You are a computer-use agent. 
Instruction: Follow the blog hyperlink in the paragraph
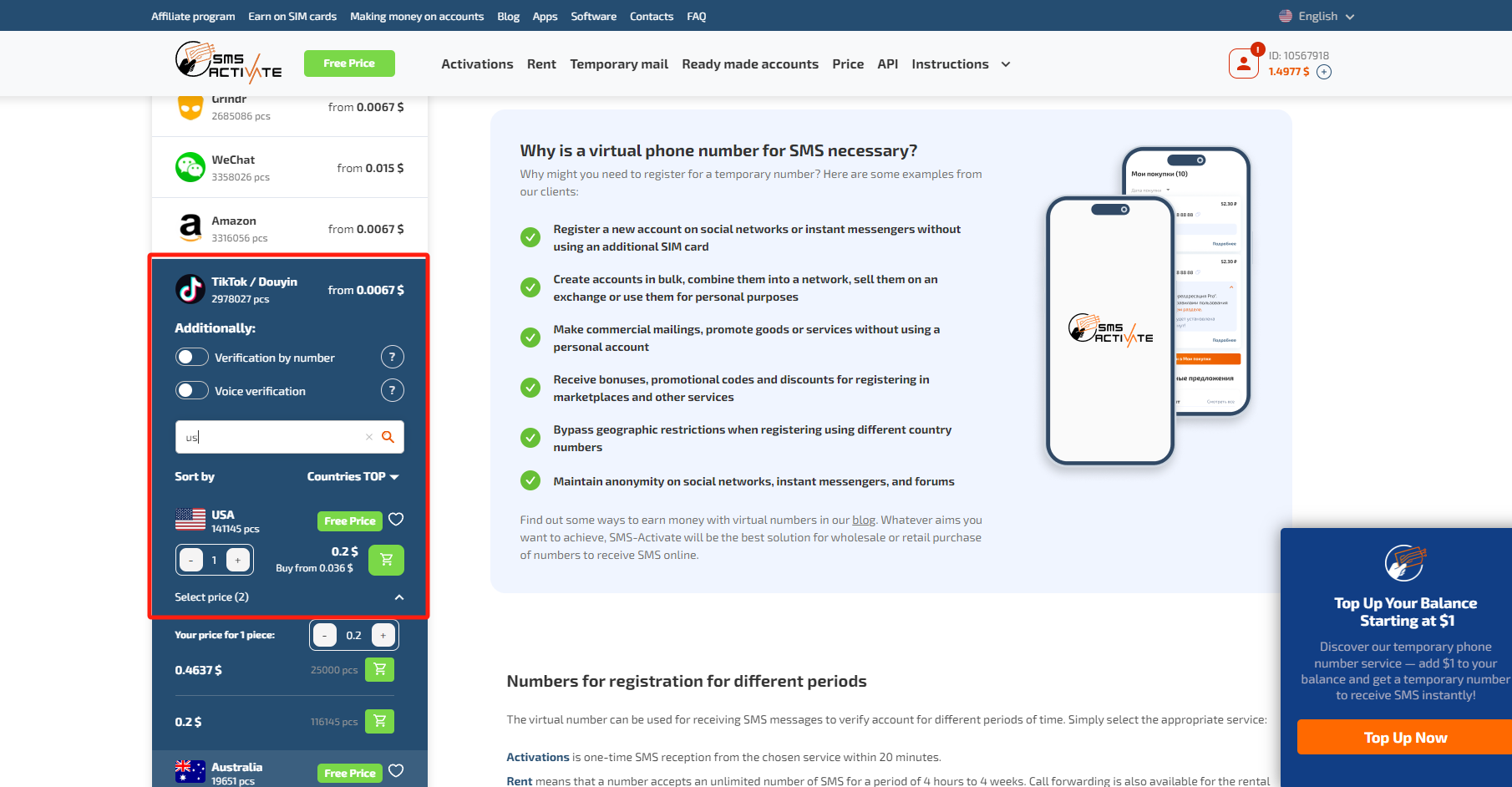(864, 520)
